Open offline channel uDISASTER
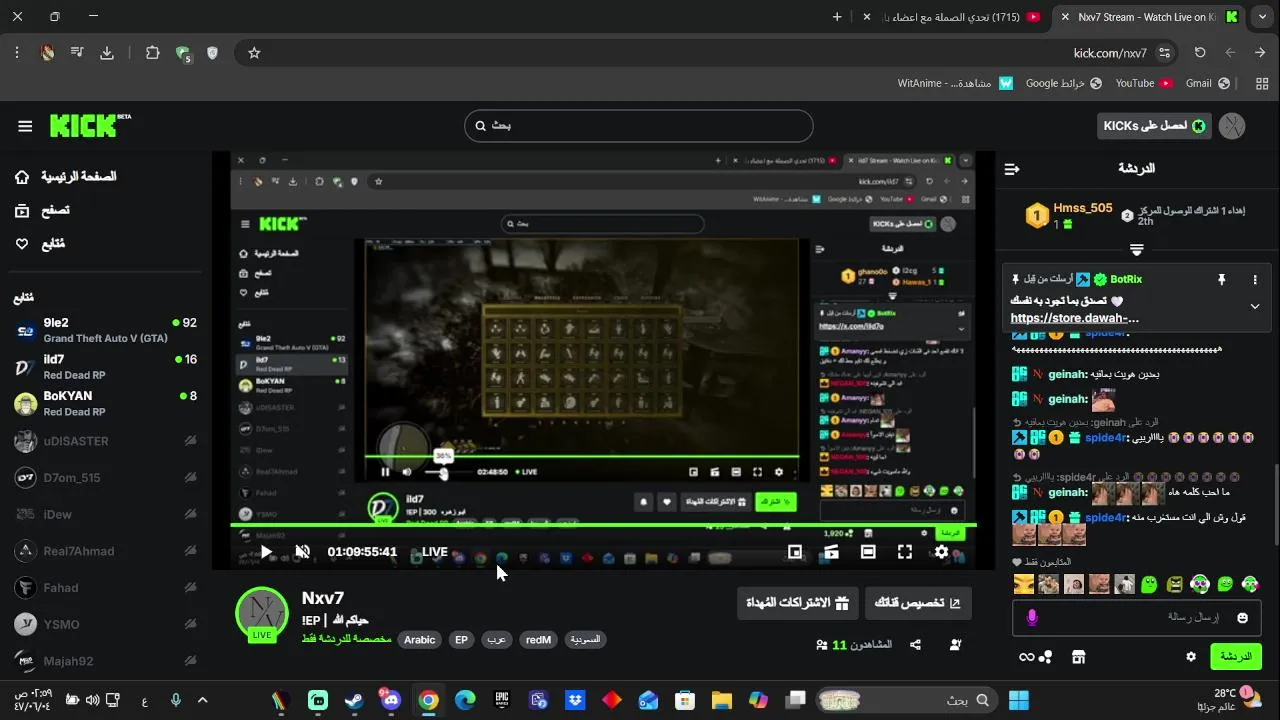The image size is (1280, 720). pos(105,441)
